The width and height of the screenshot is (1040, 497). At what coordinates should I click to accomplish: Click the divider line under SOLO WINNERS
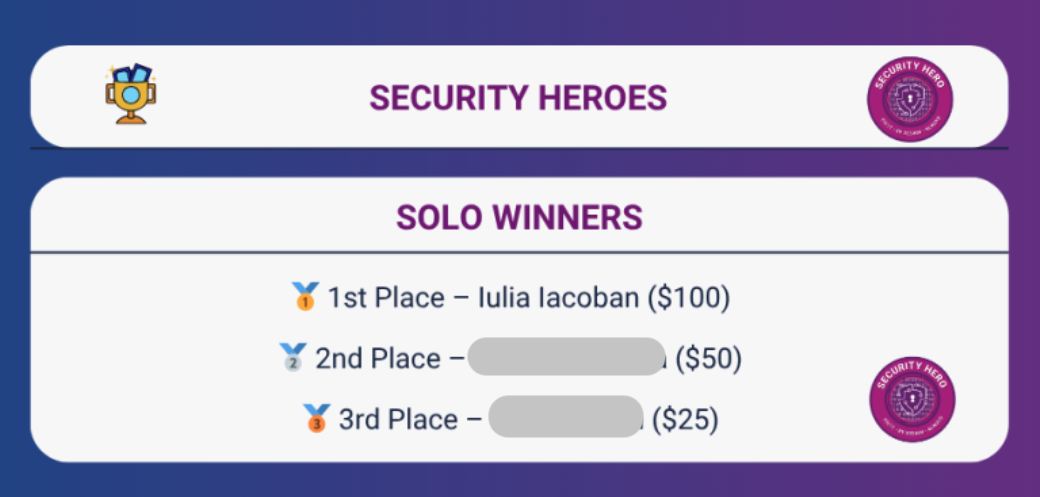coord(519,252)
